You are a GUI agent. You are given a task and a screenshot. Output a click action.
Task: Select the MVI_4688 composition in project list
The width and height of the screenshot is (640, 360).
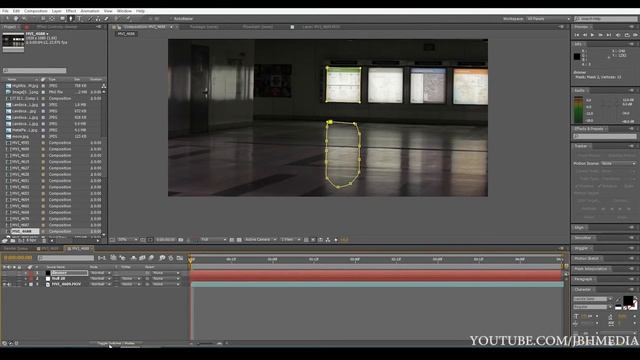click(x=22, y=231)
